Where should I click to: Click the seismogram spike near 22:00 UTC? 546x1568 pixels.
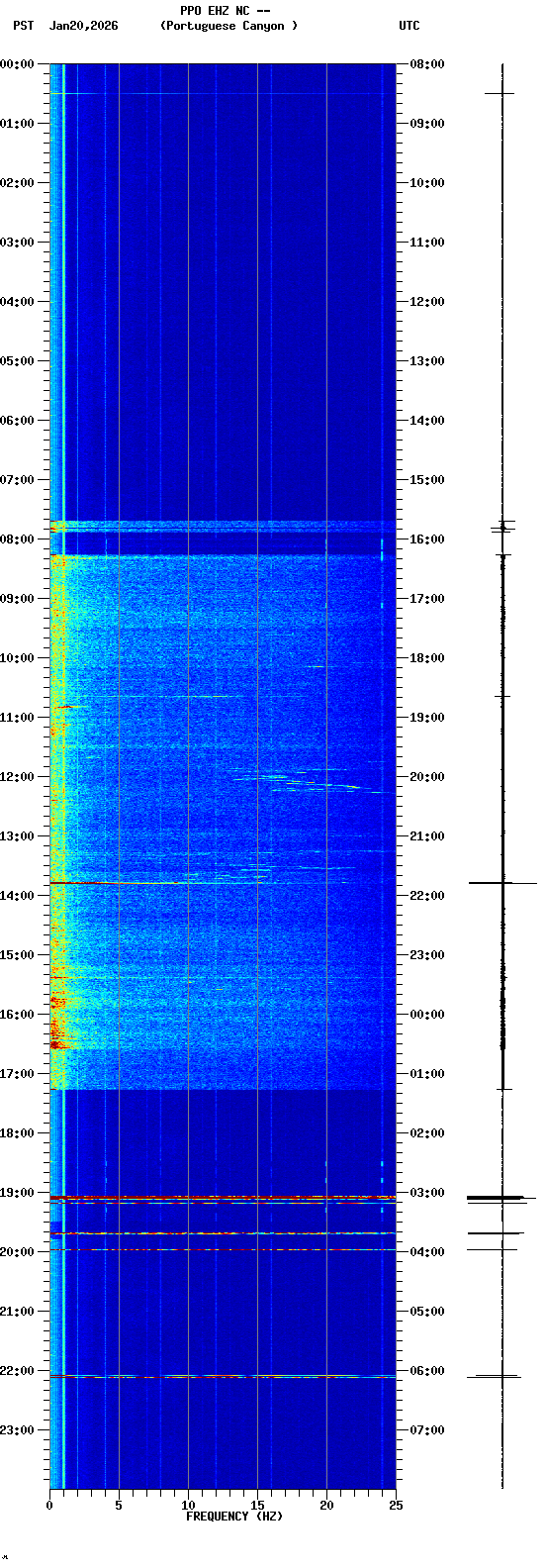coord(502,882)
